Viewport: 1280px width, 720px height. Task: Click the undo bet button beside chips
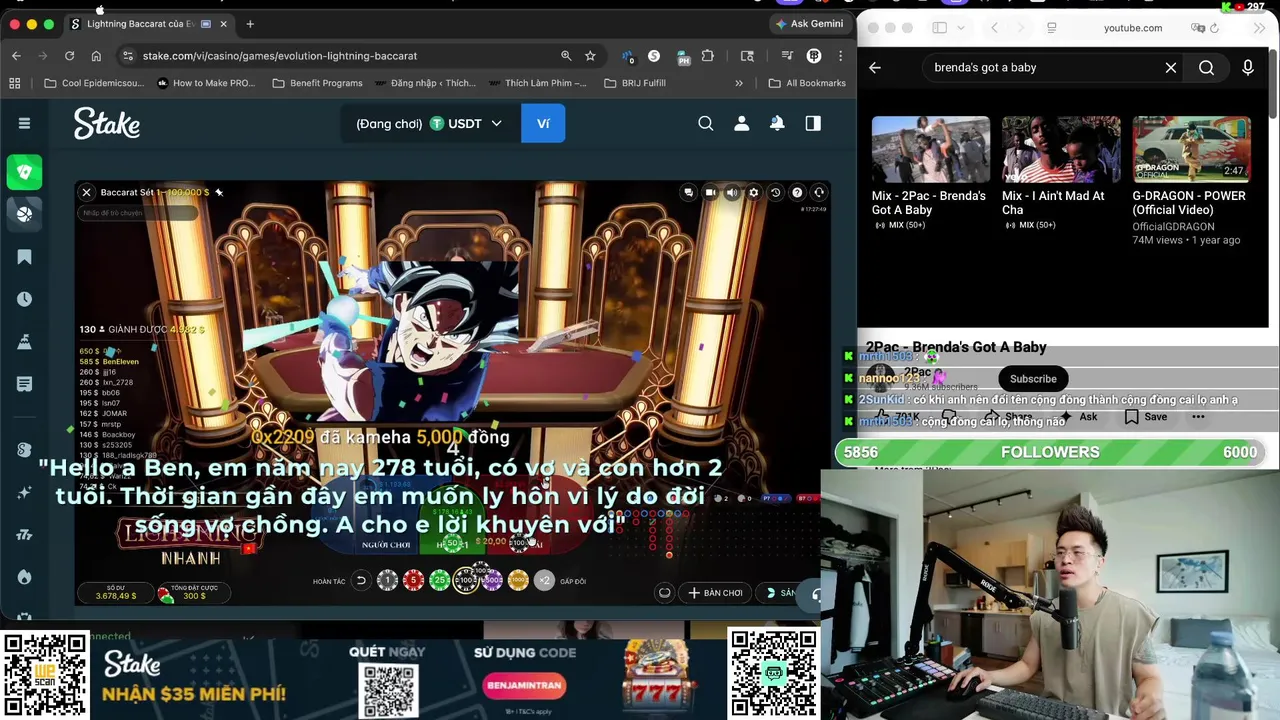click(361, 580)
